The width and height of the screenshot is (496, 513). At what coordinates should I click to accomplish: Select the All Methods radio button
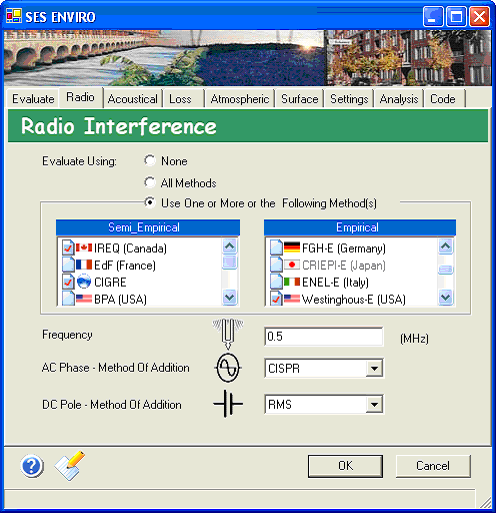(150, 182)
